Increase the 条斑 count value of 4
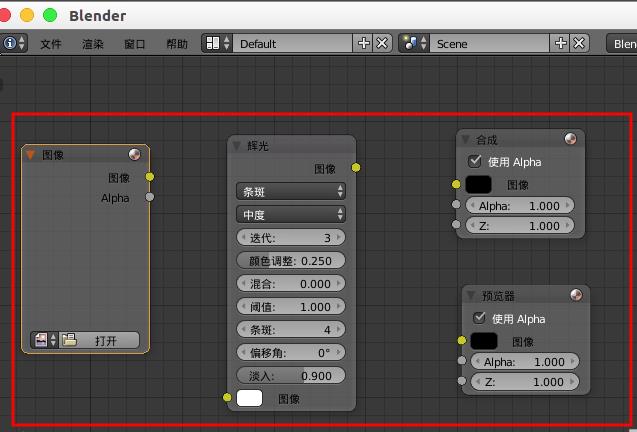The width and height of the screenshot is (637, 432). click(339, 330)
